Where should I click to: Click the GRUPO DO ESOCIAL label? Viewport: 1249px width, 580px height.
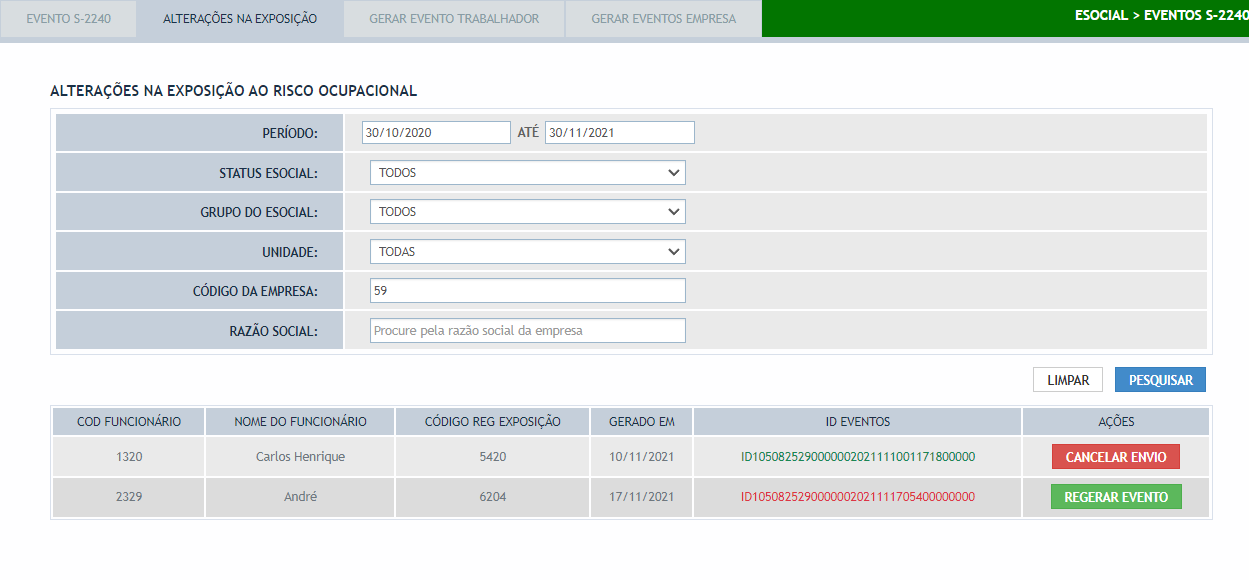[259, 212]
